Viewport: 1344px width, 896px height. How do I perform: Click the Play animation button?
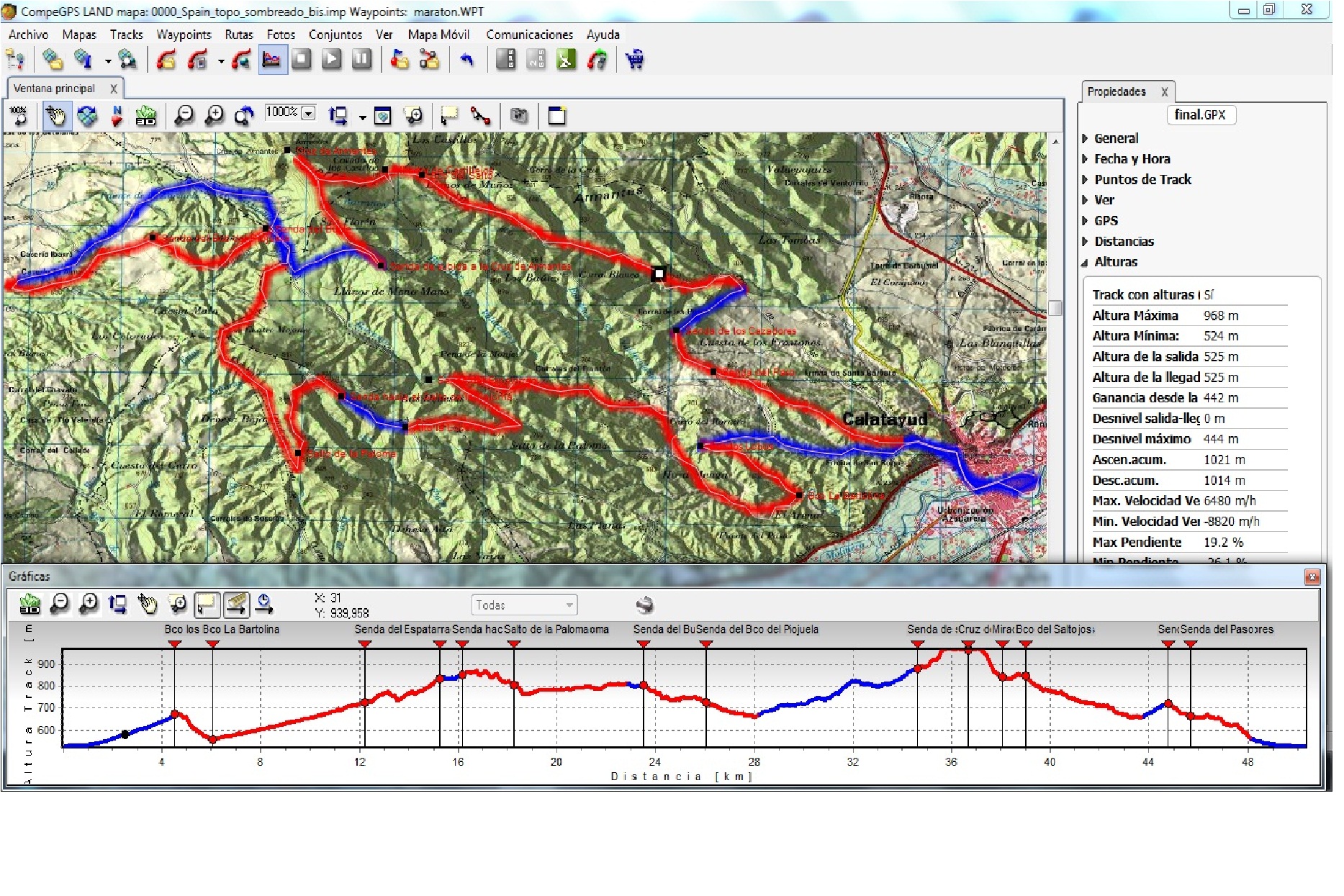coord(331,60)
